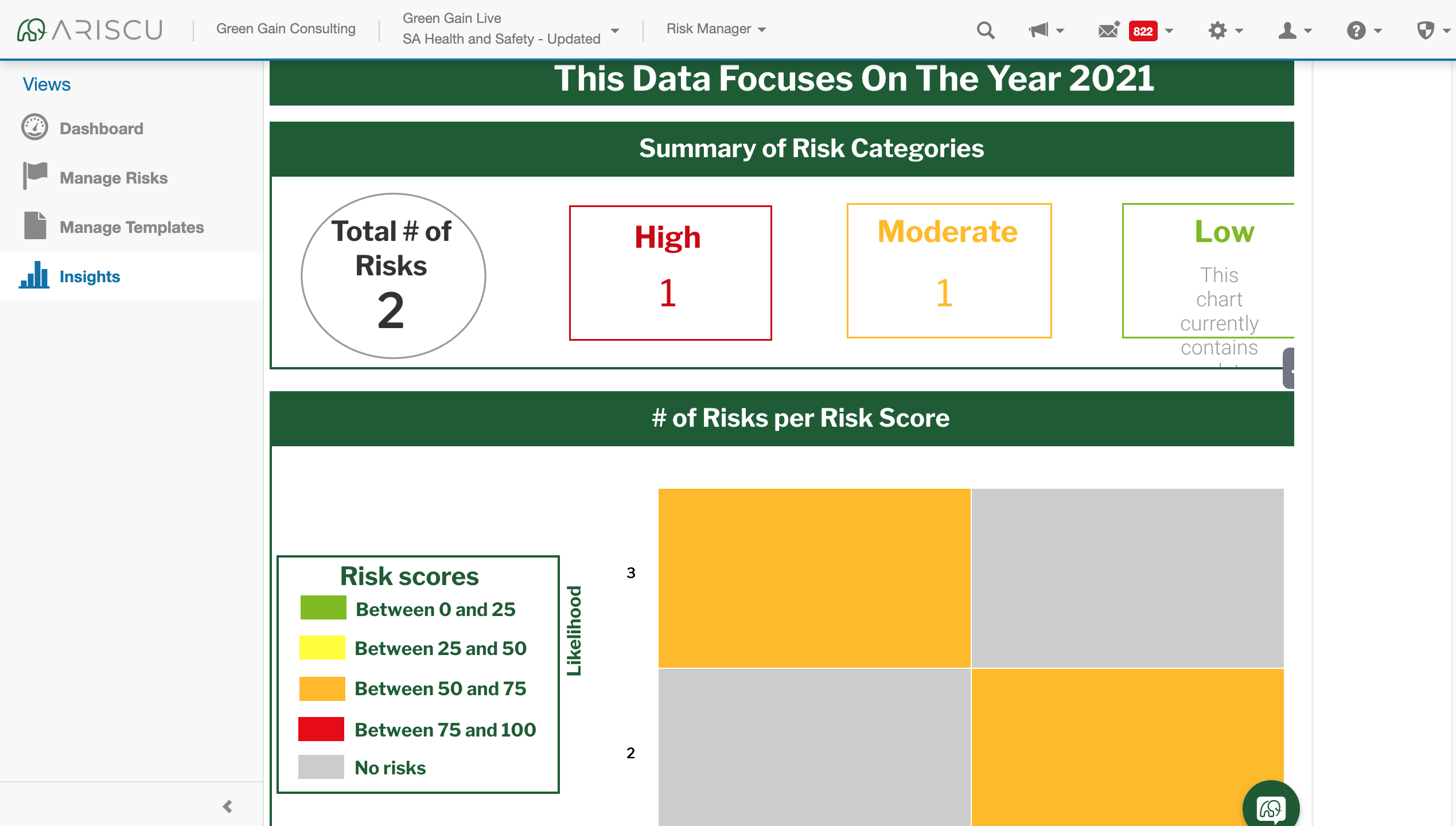This screenshot has width=1456, height=826.
Task: Open the mail envelope notifications icon
Action: click(x=1108, y=30)
